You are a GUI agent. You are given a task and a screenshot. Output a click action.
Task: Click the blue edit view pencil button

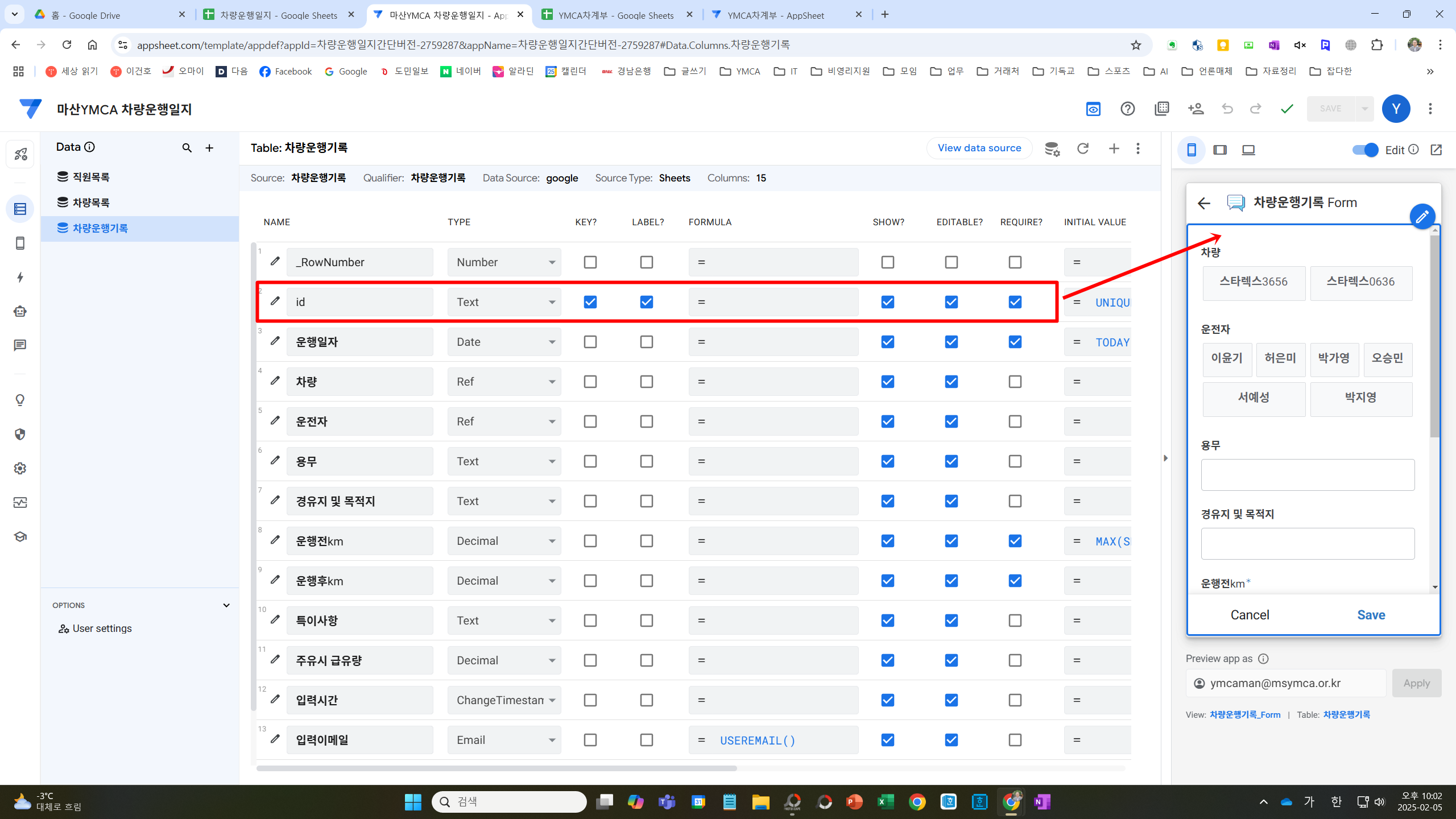tap(1422, 217)
